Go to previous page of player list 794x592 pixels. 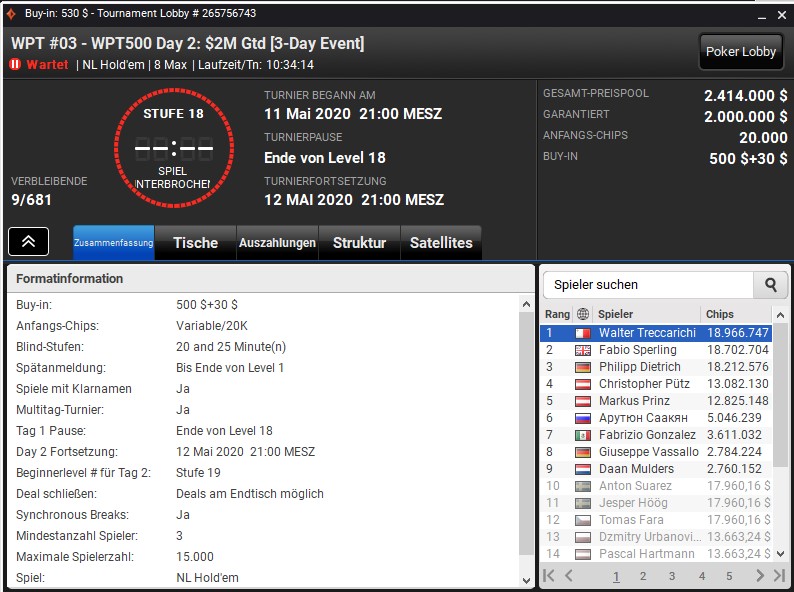569,575
